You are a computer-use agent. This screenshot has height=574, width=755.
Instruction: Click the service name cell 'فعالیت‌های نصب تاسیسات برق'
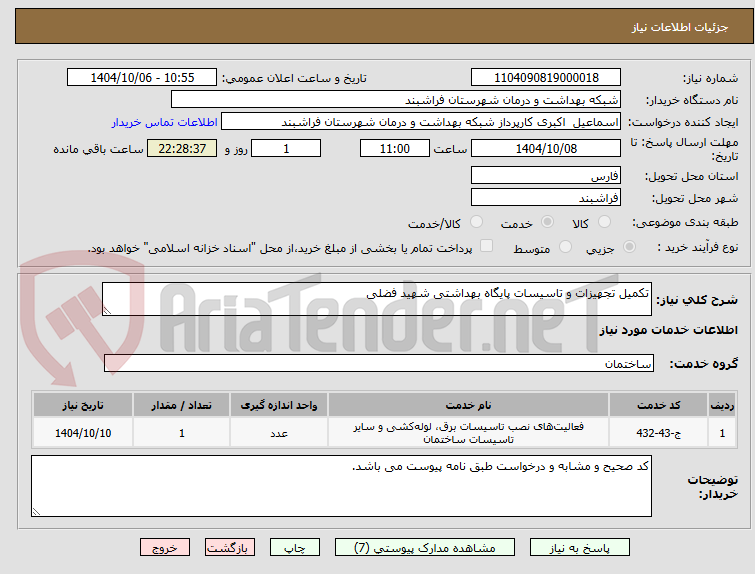(x=469, y=433)
